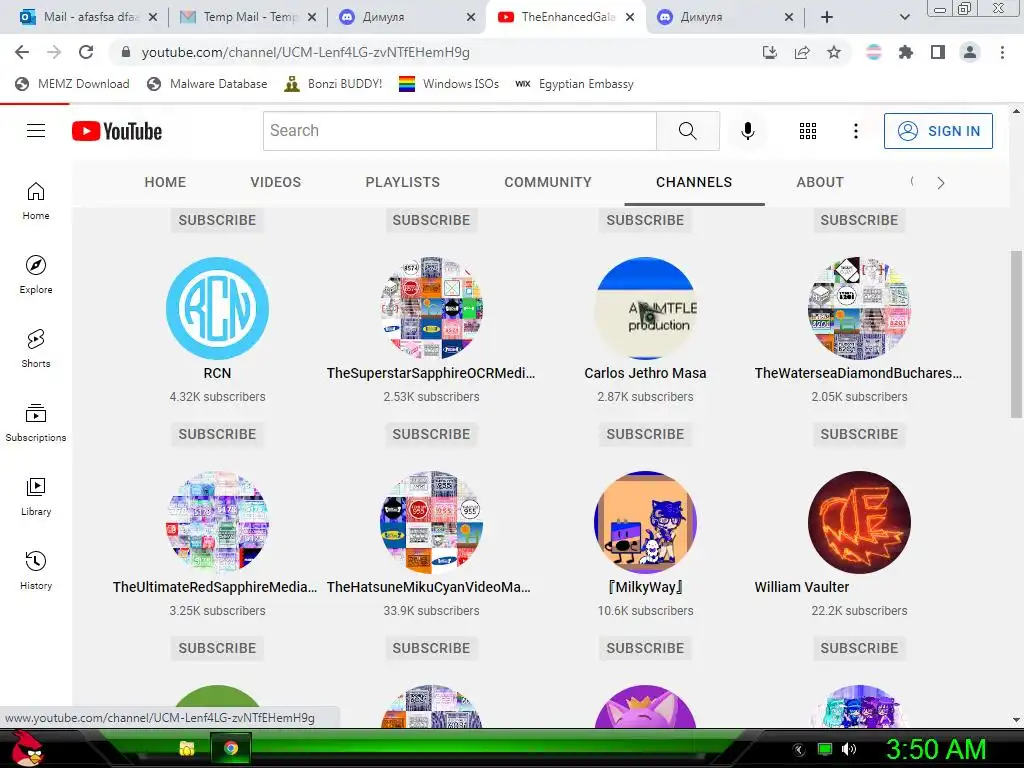Open the COMMUNITY channel tab
Screen dimensions: 1024x768
pos(548,182)
